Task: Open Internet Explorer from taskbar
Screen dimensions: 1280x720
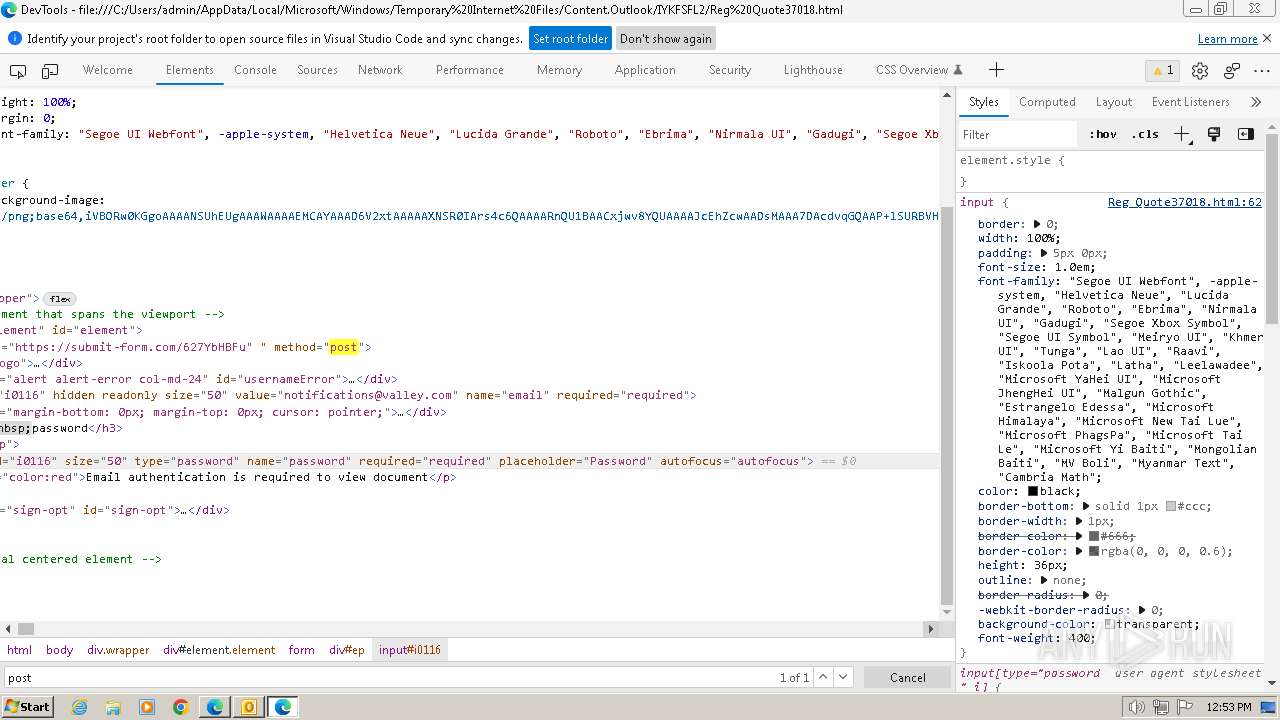Action: pyautogui.click(x=79, y=707)
